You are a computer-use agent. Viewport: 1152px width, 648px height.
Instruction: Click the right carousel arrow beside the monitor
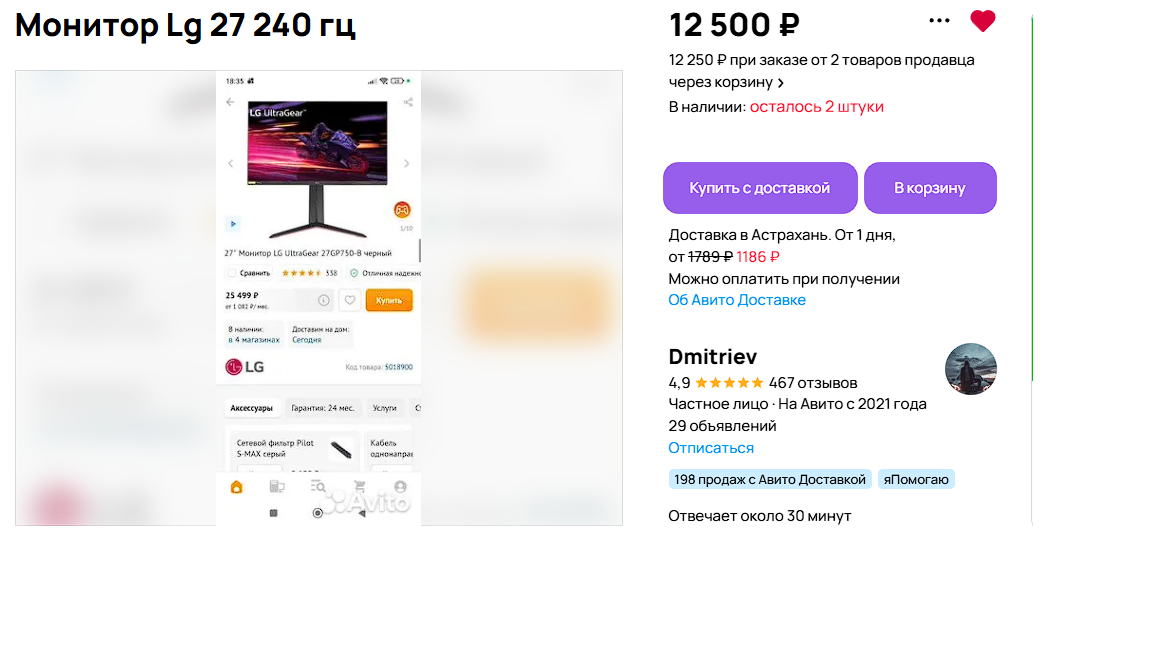click(406, 163)
